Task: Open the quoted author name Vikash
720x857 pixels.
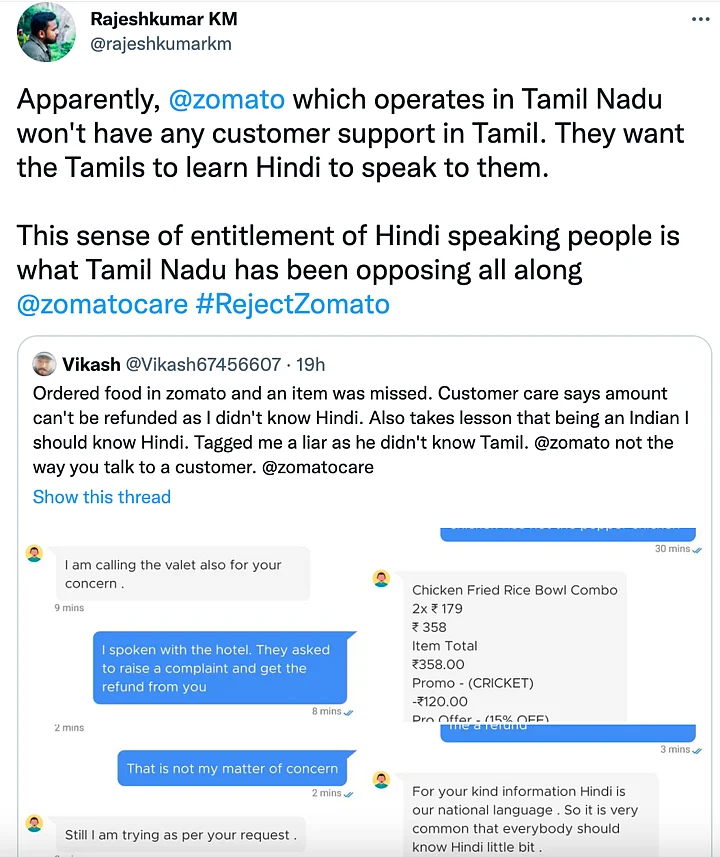Action: point(92,364)
